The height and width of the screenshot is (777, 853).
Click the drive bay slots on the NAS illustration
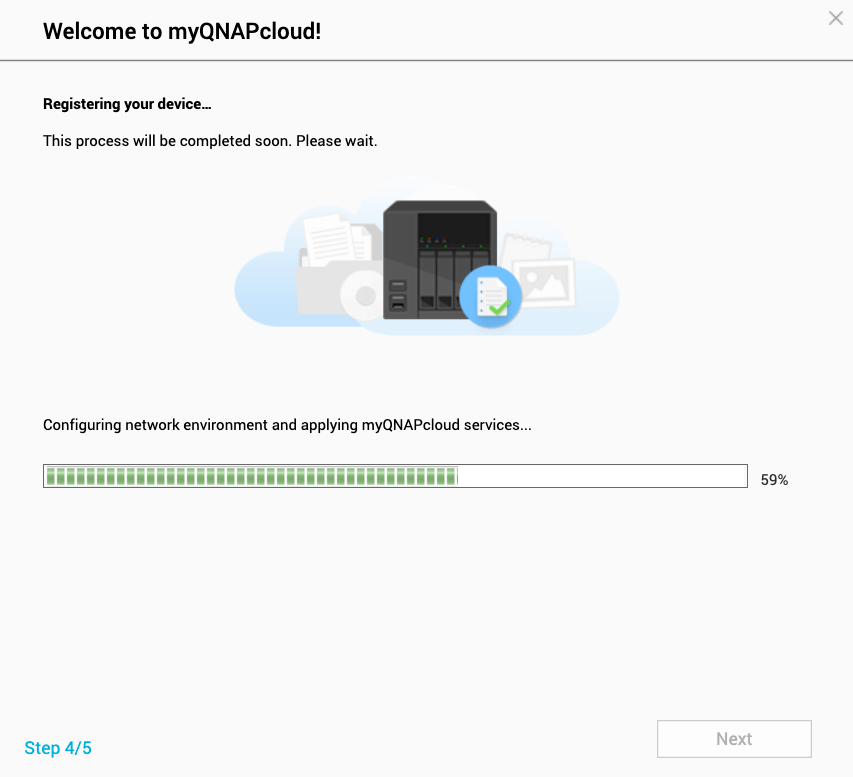(x=440, y=280)
